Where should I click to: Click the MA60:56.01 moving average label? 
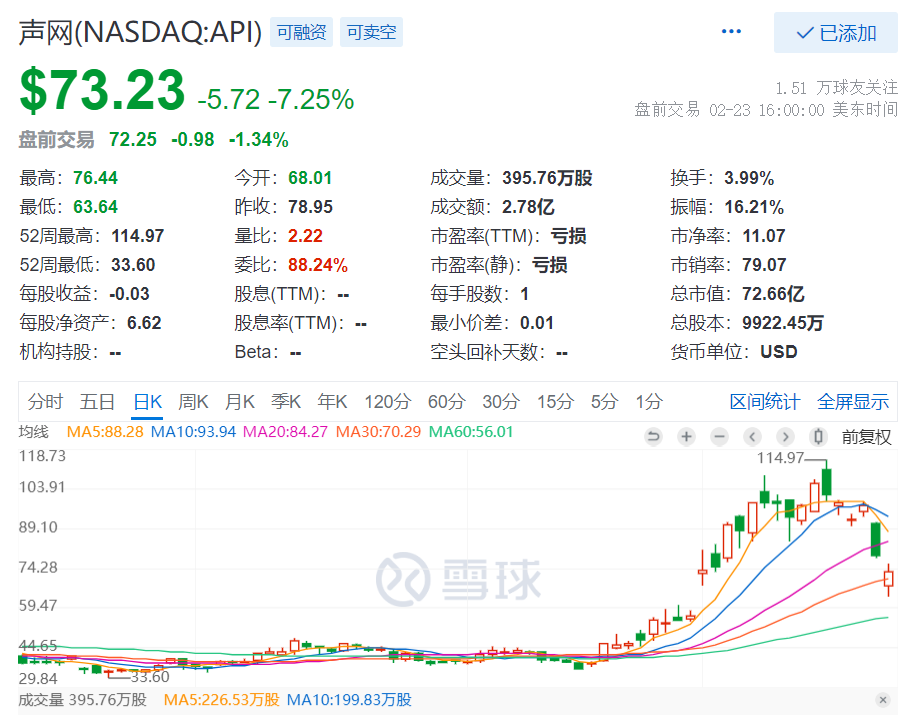[471, 432]
